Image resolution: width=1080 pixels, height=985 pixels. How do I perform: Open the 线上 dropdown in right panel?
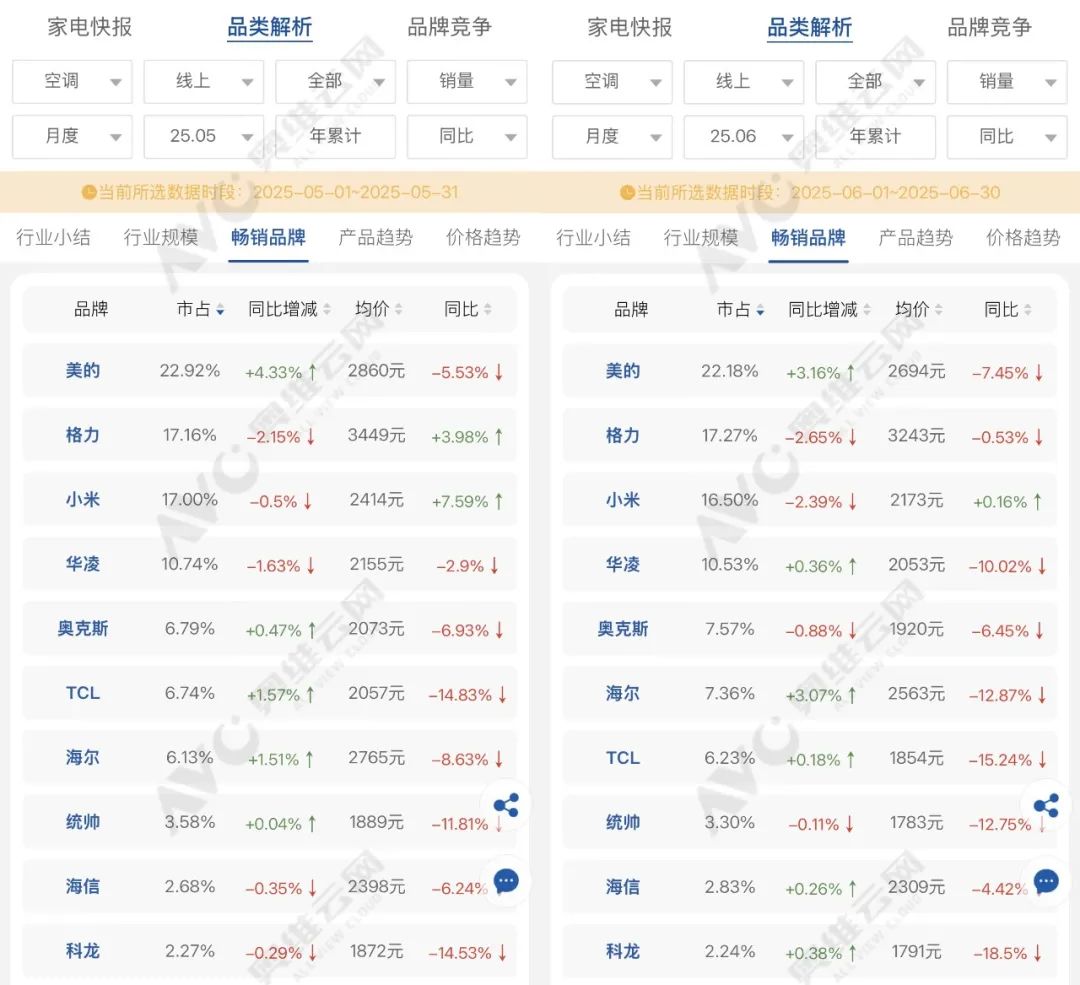744,82
